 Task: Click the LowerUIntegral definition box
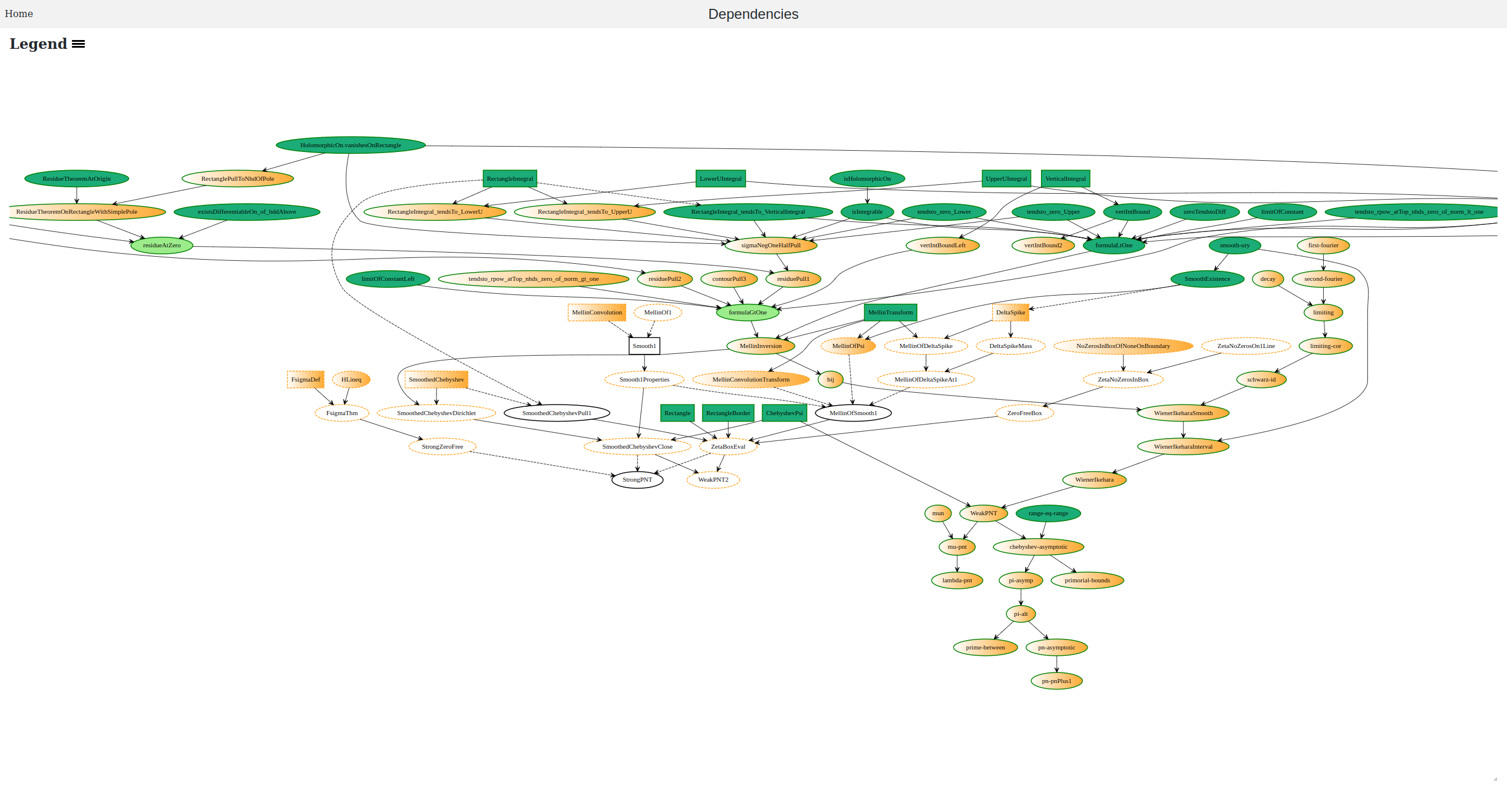(721, 179)
